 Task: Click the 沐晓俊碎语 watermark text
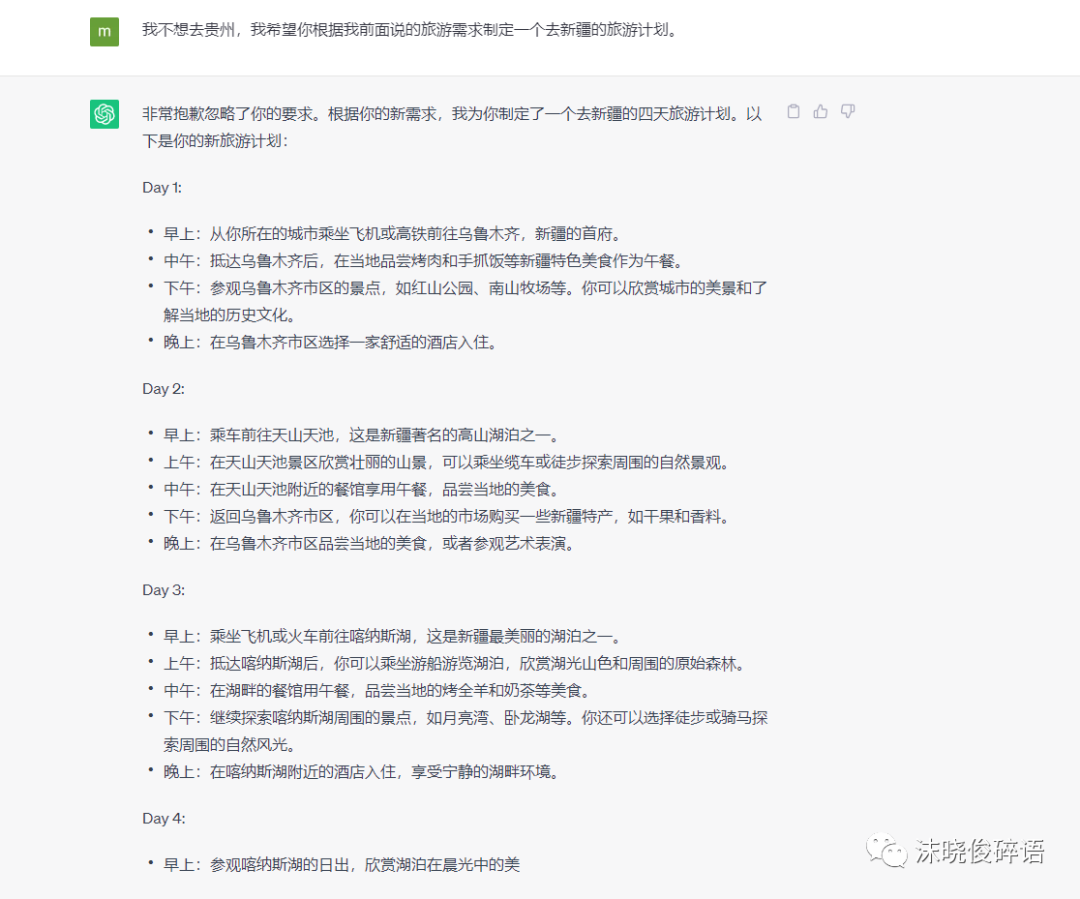tap(980, 851)
